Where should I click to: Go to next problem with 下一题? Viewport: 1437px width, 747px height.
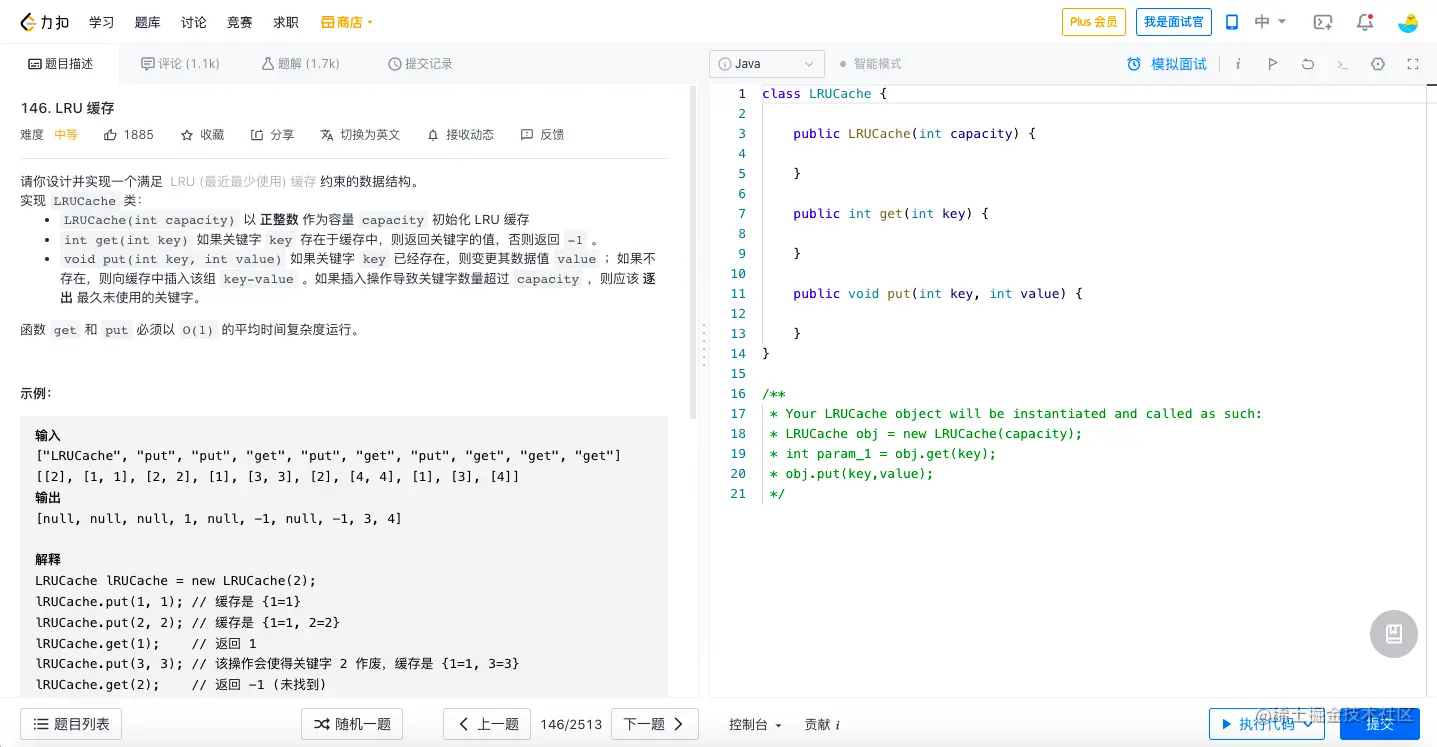click(655, 724)
